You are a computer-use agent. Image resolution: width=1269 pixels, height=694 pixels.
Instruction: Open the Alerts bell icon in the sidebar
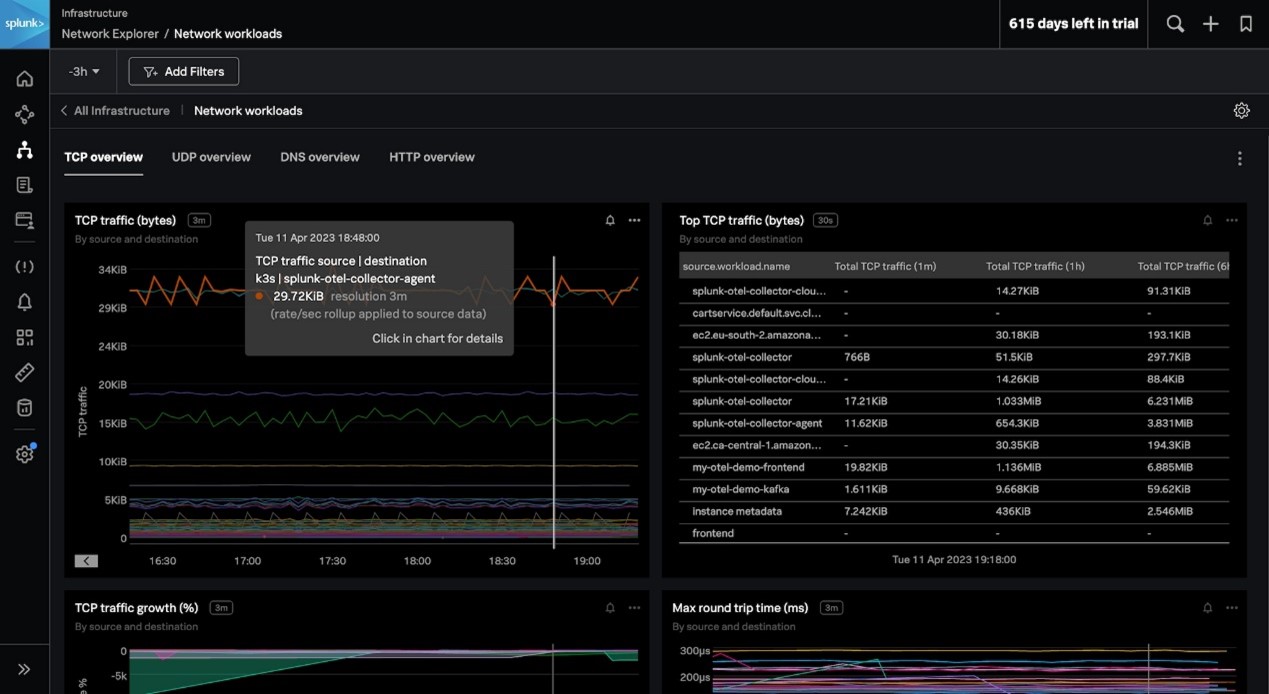click(x=25, y=302)
